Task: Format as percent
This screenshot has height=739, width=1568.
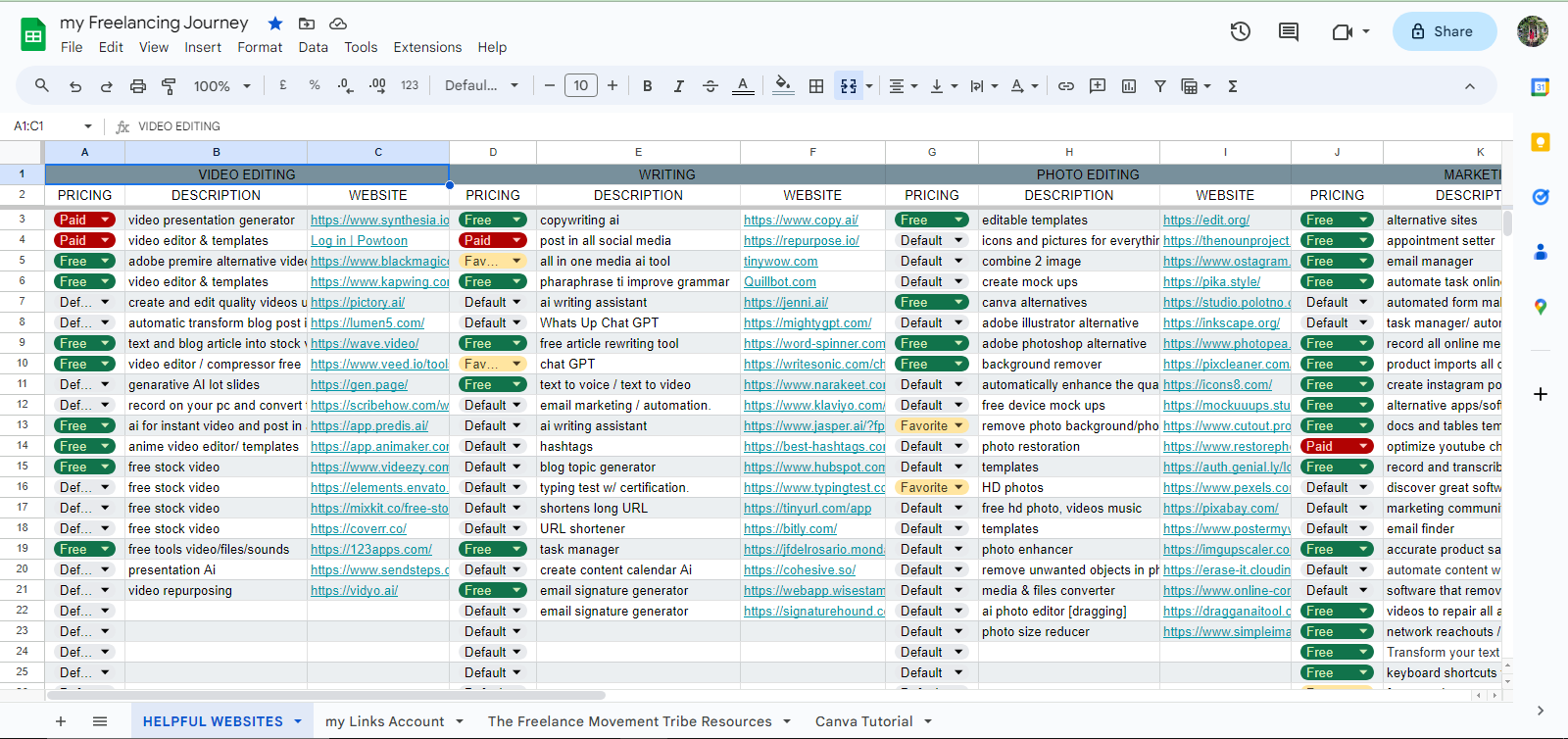Action: 315,85
